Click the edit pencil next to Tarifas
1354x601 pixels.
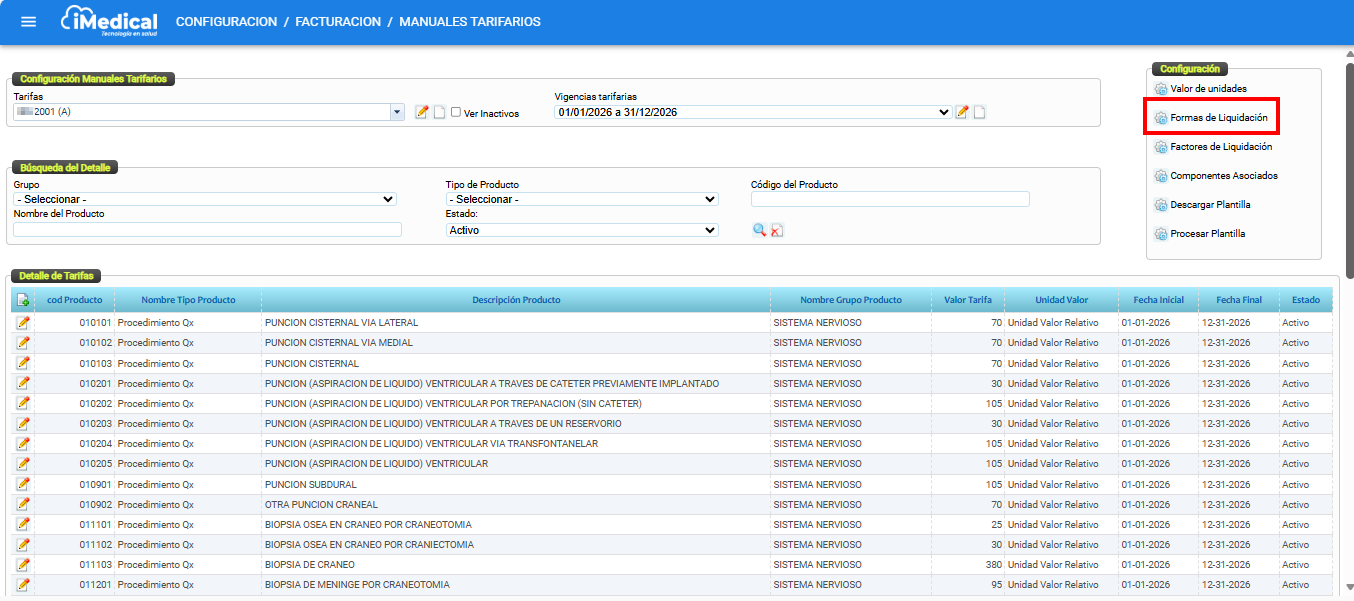422,112
